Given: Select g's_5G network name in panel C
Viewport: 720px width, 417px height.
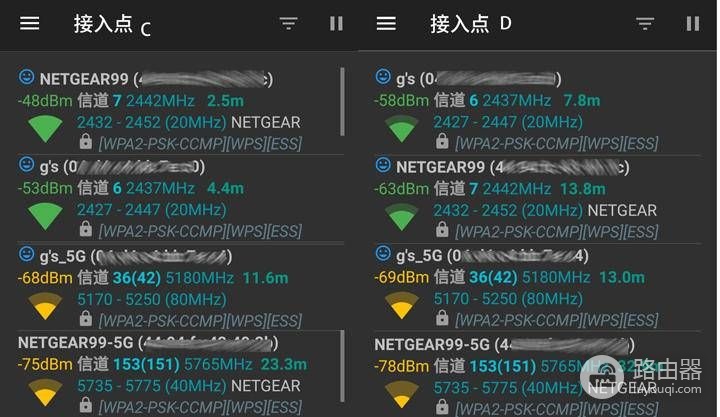Looking at the screenshot, I should click(x=62, y=256).
